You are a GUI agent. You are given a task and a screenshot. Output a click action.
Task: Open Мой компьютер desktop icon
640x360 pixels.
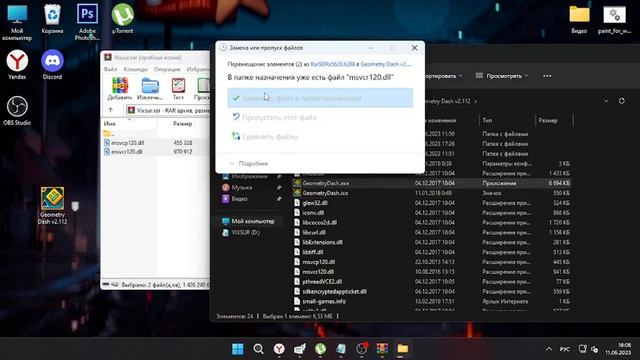tap(17, 22)
